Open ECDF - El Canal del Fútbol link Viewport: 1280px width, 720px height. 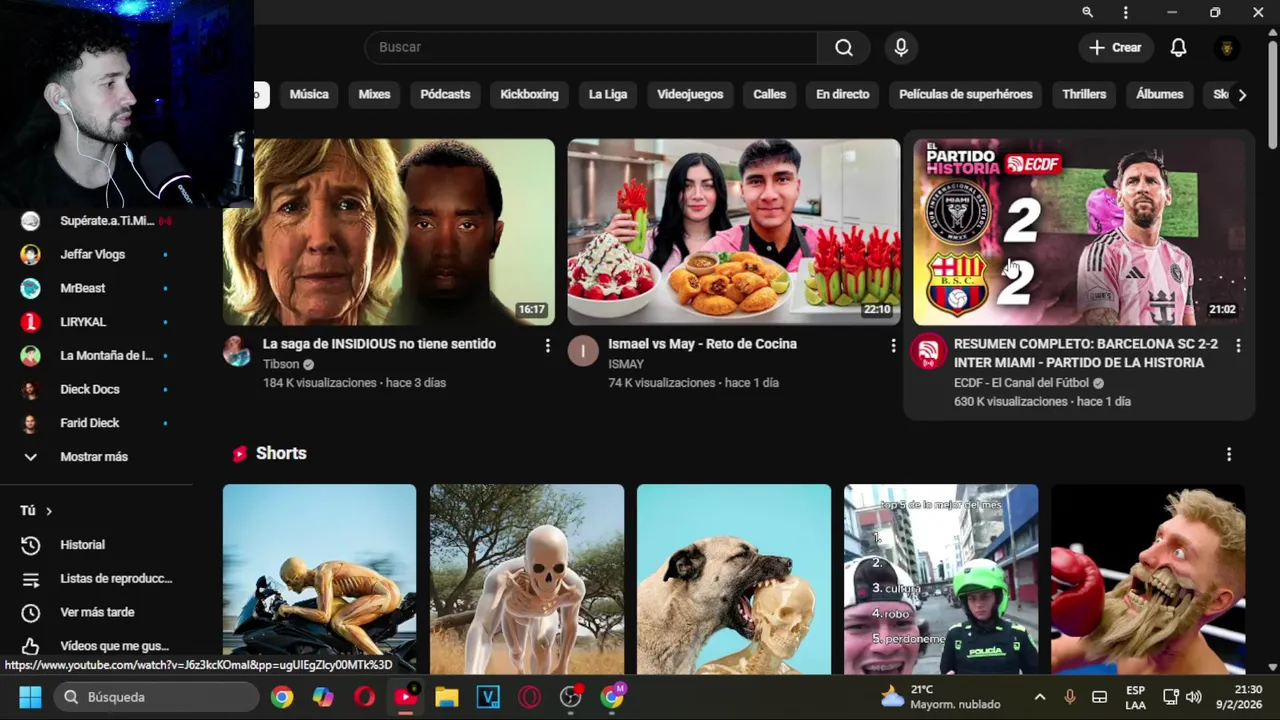click(x=1022, y=383)
